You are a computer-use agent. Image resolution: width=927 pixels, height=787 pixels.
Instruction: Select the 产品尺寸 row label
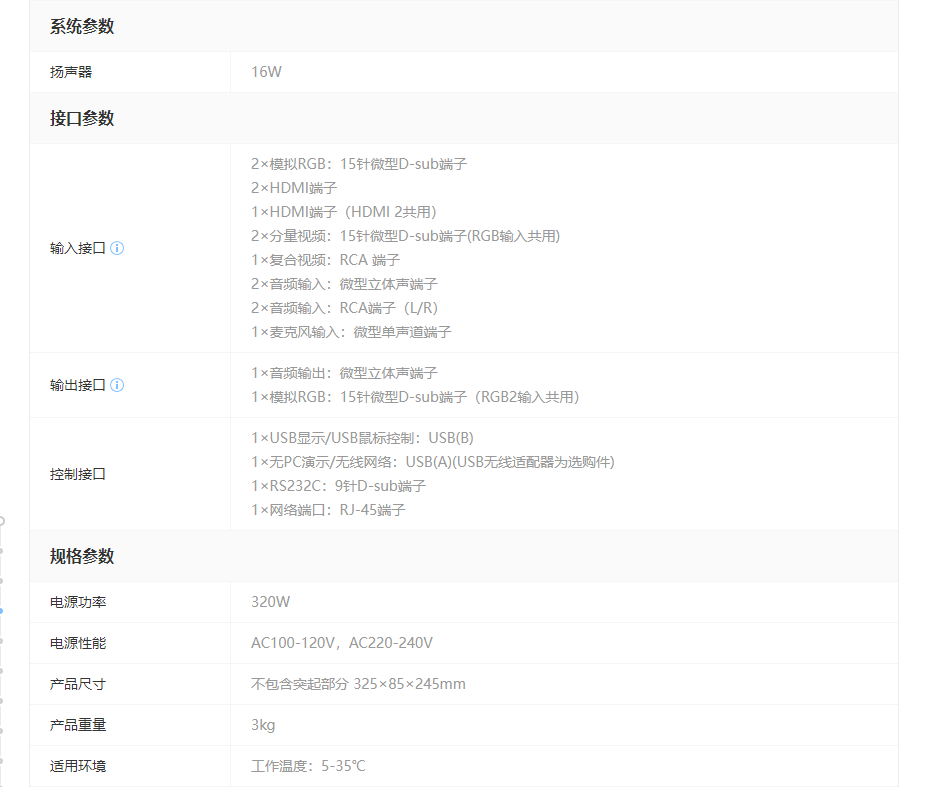tap(77, 684)
